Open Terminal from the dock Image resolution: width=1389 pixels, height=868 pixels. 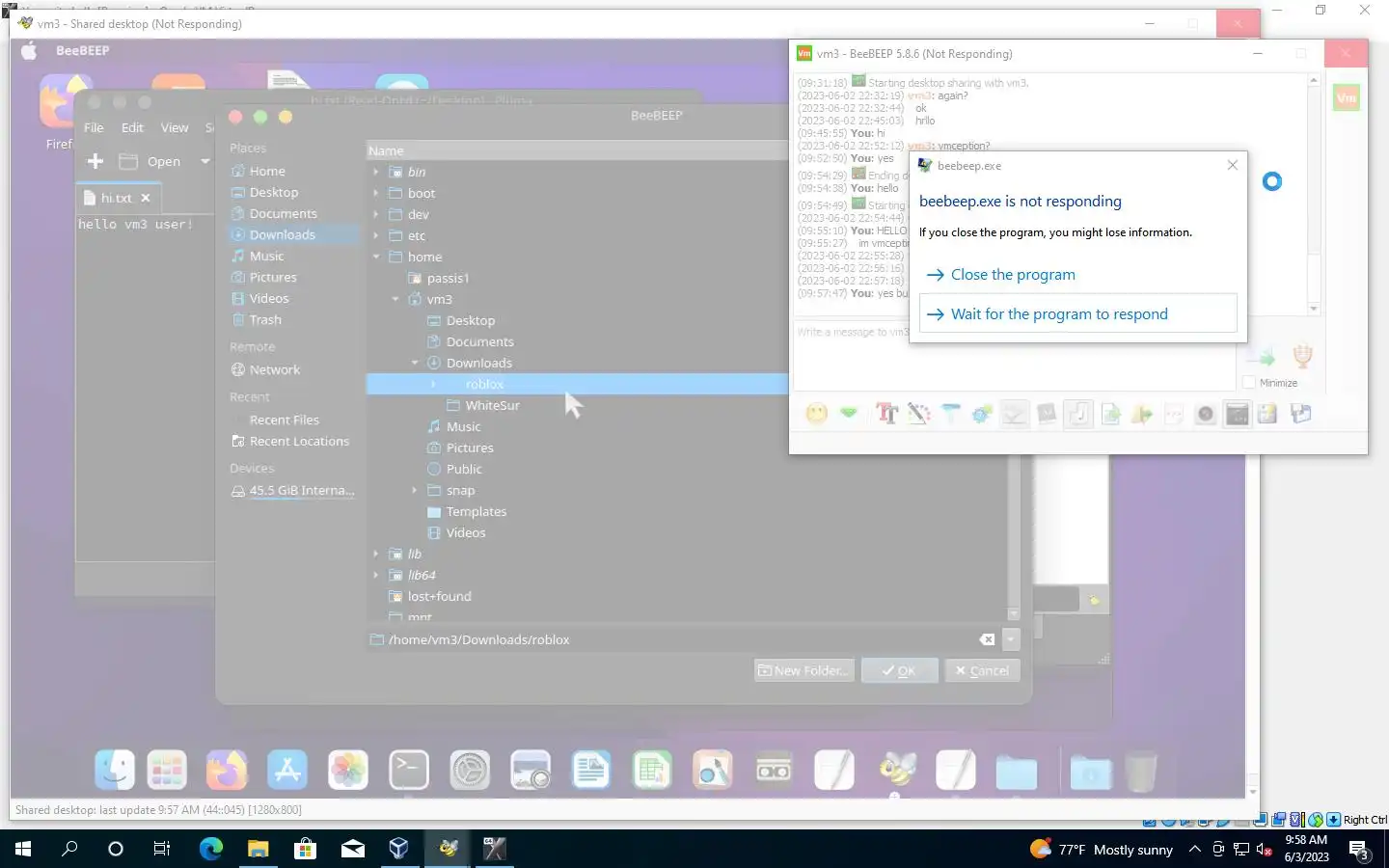point(409,770)
